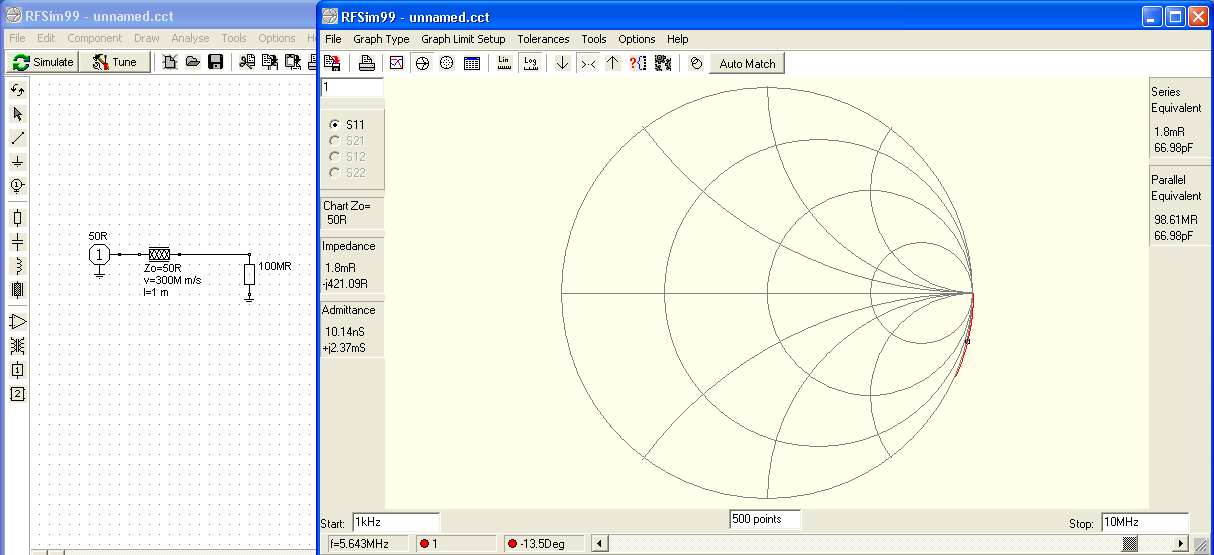
Task: Click the f=5.643MHz status readout
Action: pos(370,543)
